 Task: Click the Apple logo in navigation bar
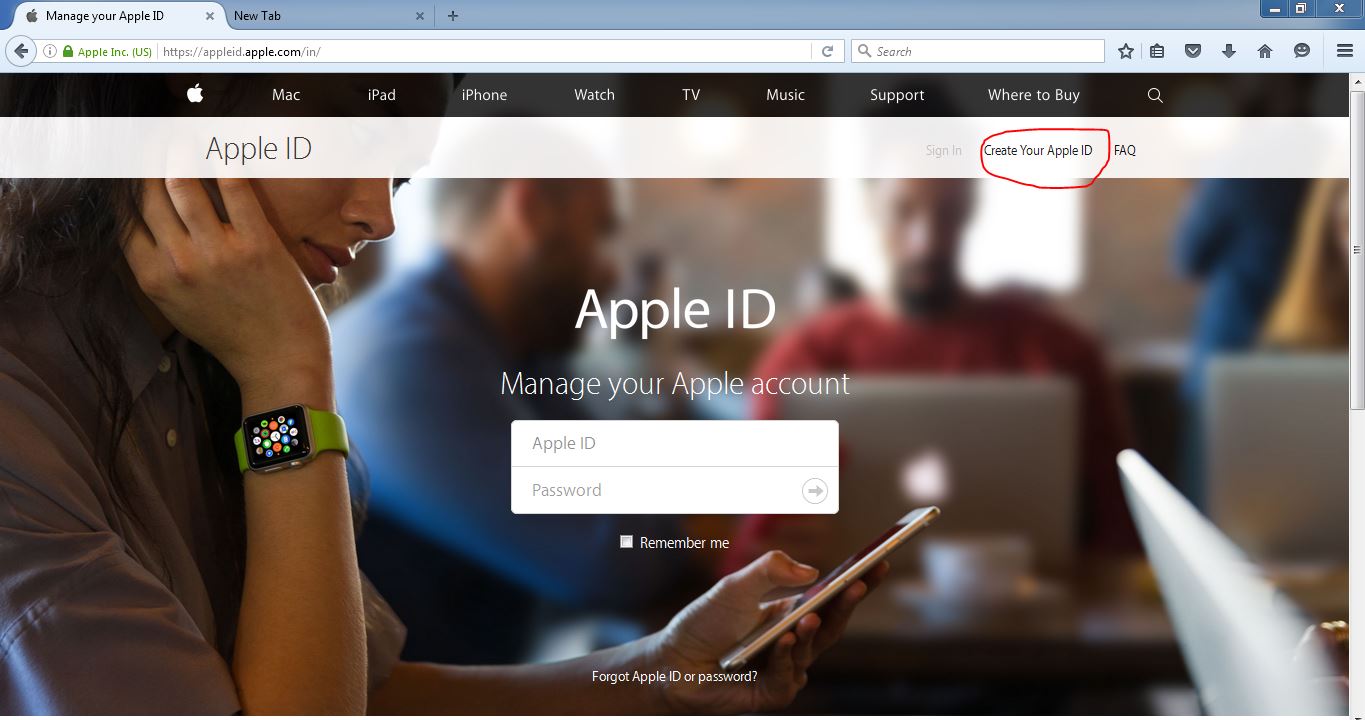click(195, 94)
